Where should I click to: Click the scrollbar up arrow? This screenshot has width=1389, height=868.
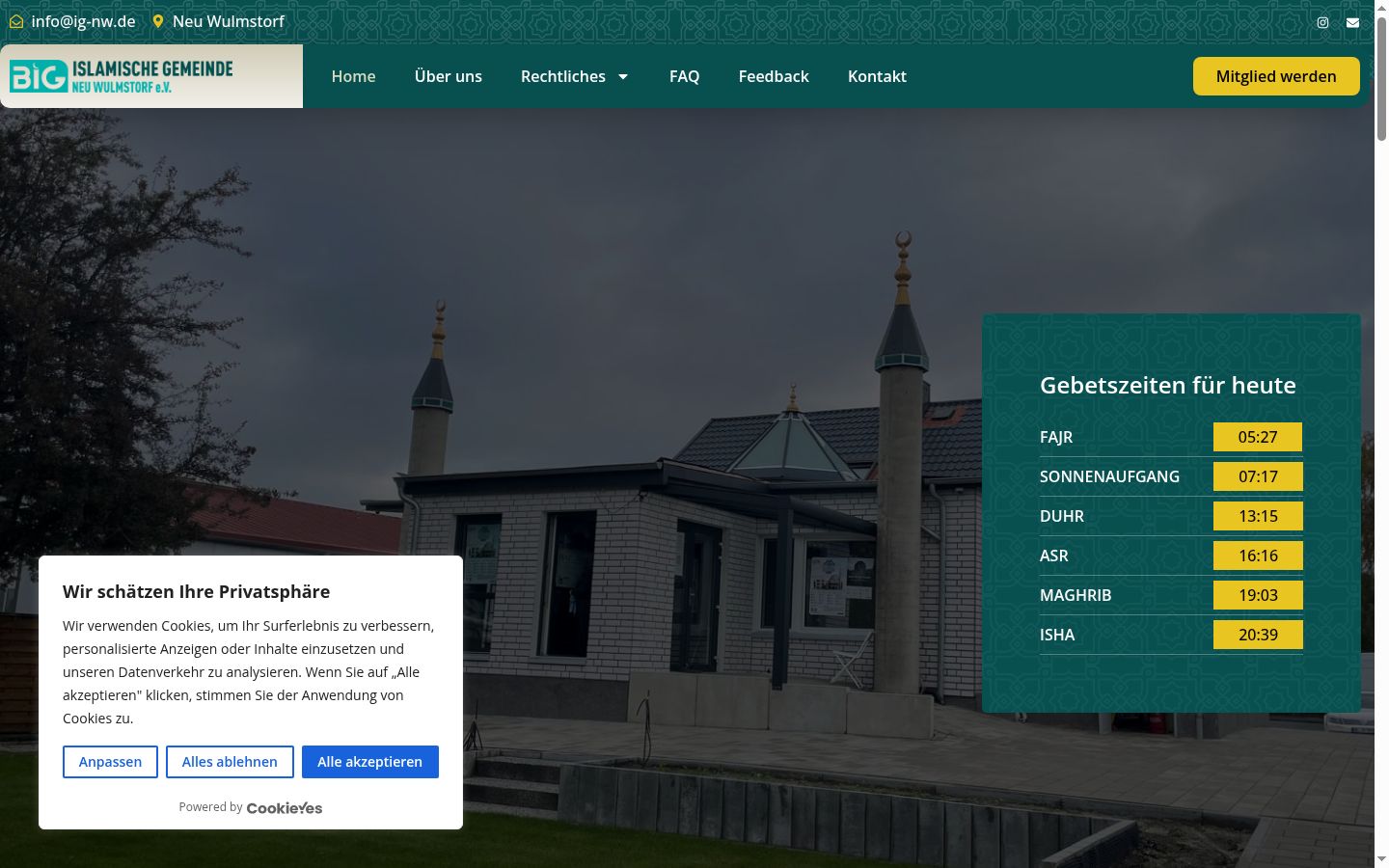1381,7
